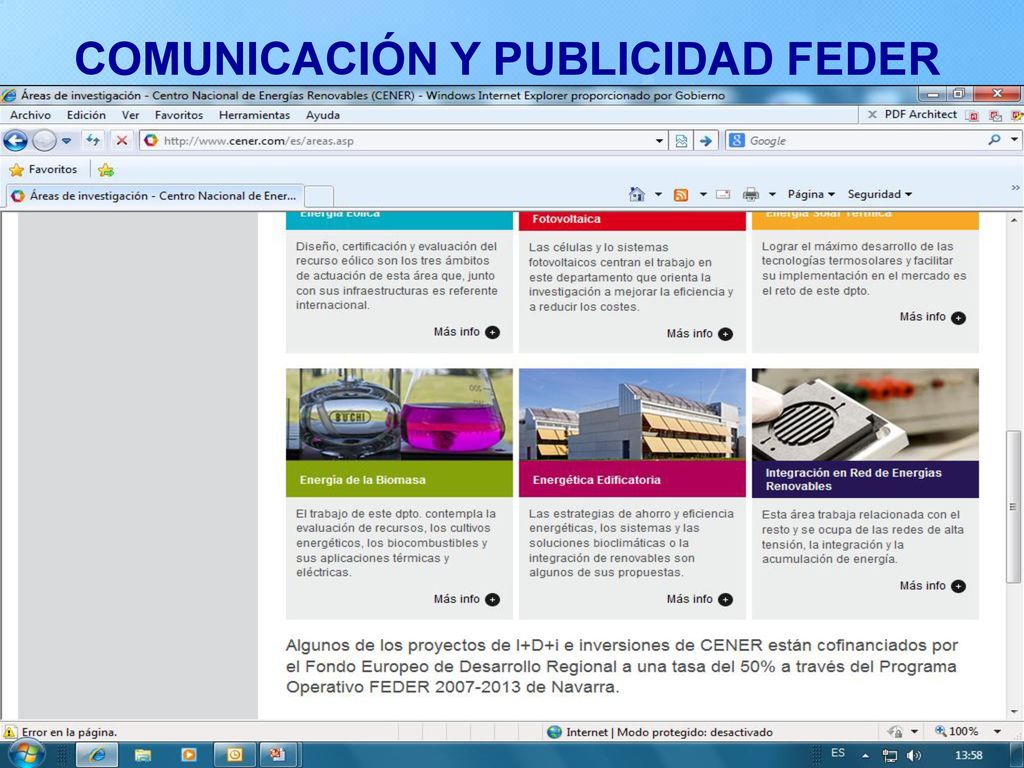The image size is (1024, 768).
Task: Open Más info under Energía de la Biomasa
Action: click(466, 600)
